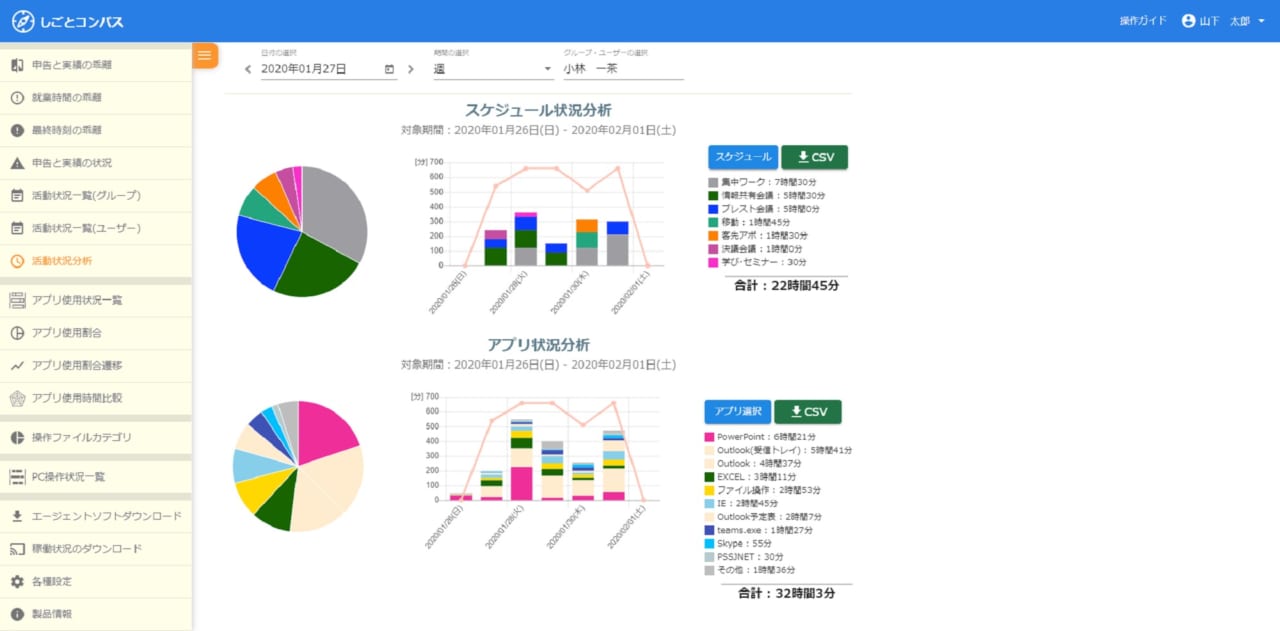Click the user account avatar icon
Viewport: 1280px width, 631px height.
(x=1188, y=20)
